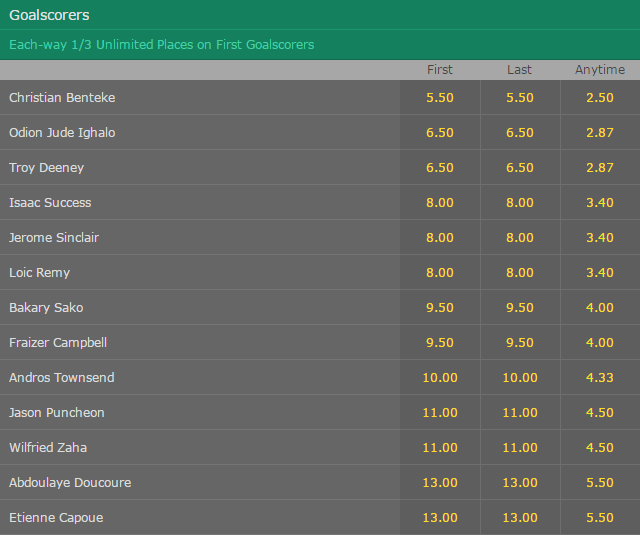Screen dimensions: 640x535
Task: Select Fraizer Campbell anytime odds 4.00
Action: pyautogui.click(x=600, y=342)
